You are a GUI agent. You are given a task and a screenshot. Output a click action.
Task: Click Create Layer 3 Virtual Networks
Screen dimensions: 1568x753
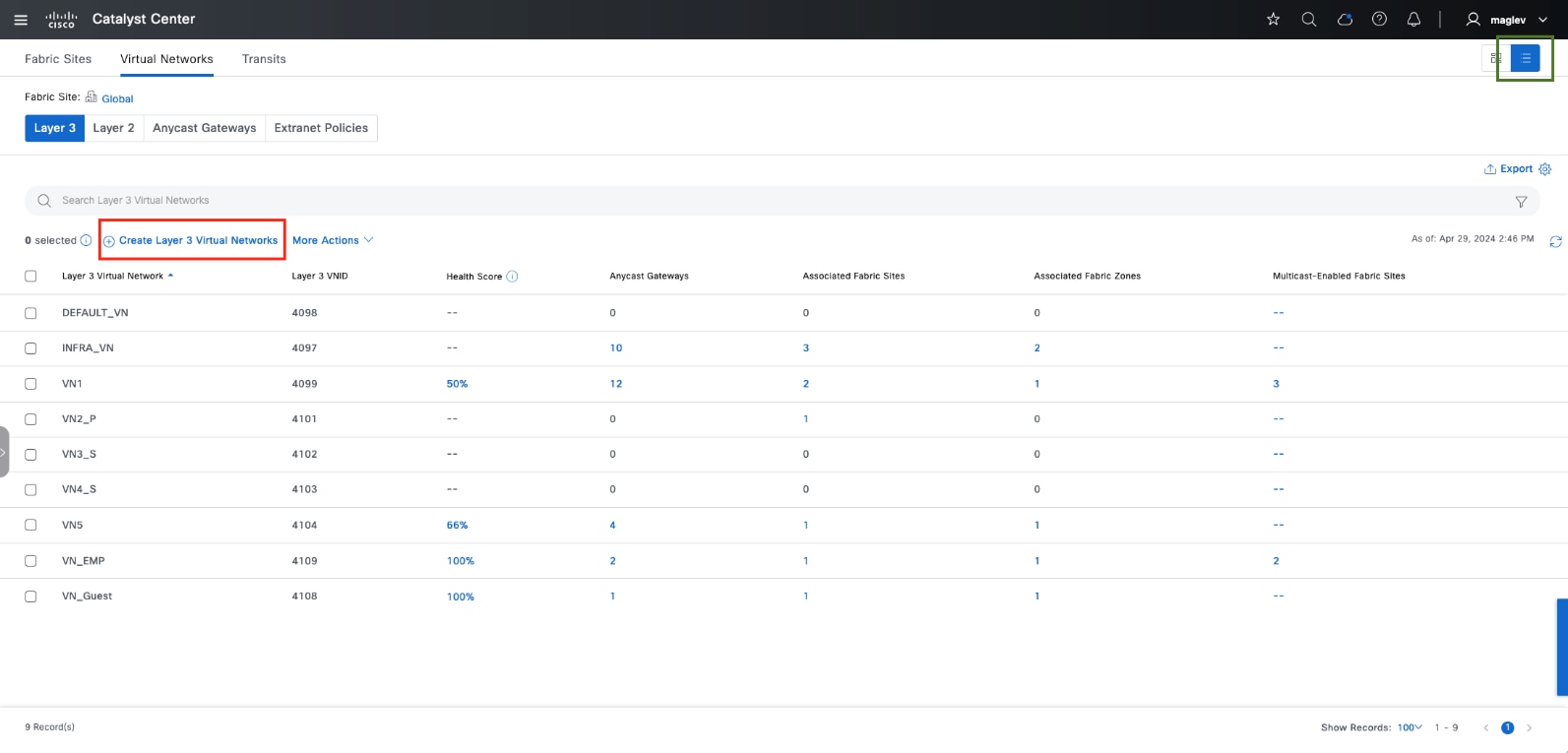[192, 240]
